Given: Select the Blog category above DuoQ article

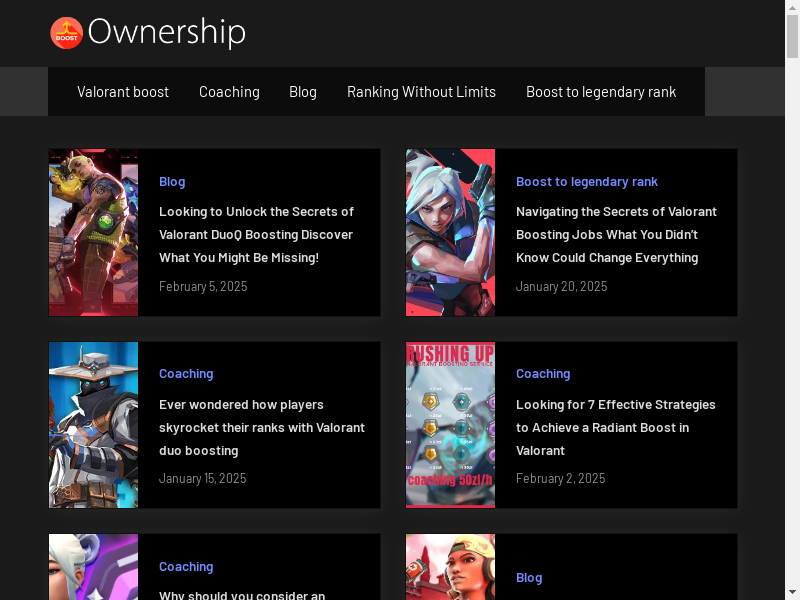Looking at the screenshot, I should click(172, 182).
